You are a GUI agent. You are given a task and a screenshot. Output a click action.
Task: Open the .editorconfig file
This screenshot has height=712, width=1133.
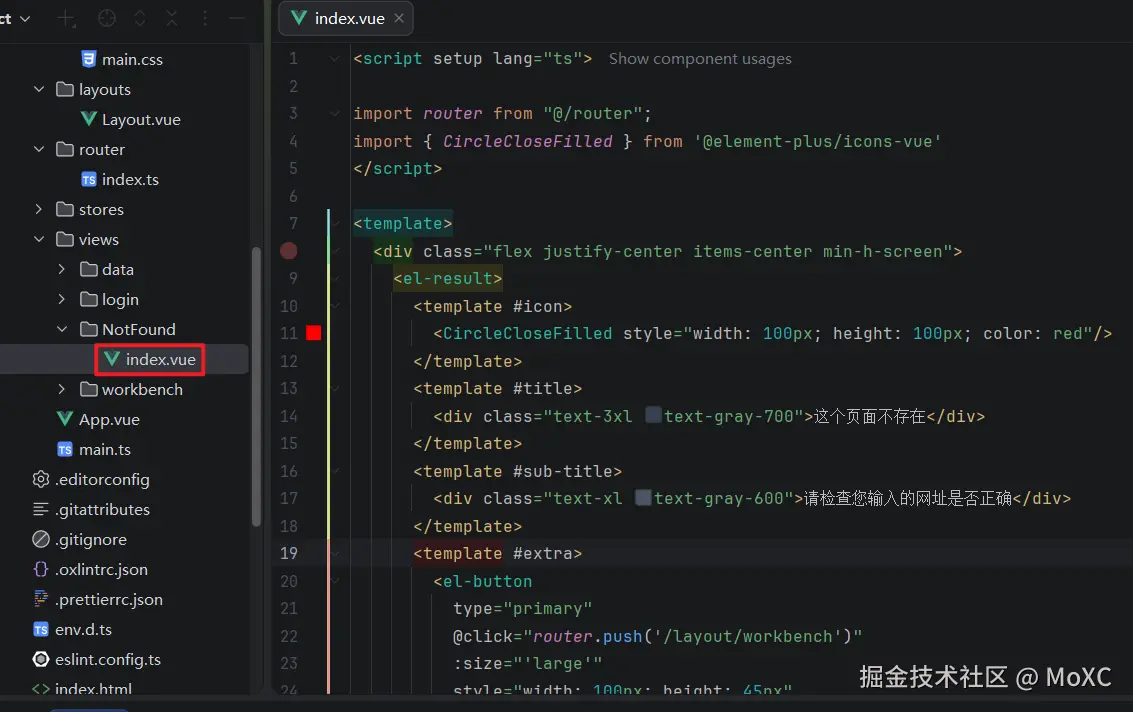(x=103, y=479)
